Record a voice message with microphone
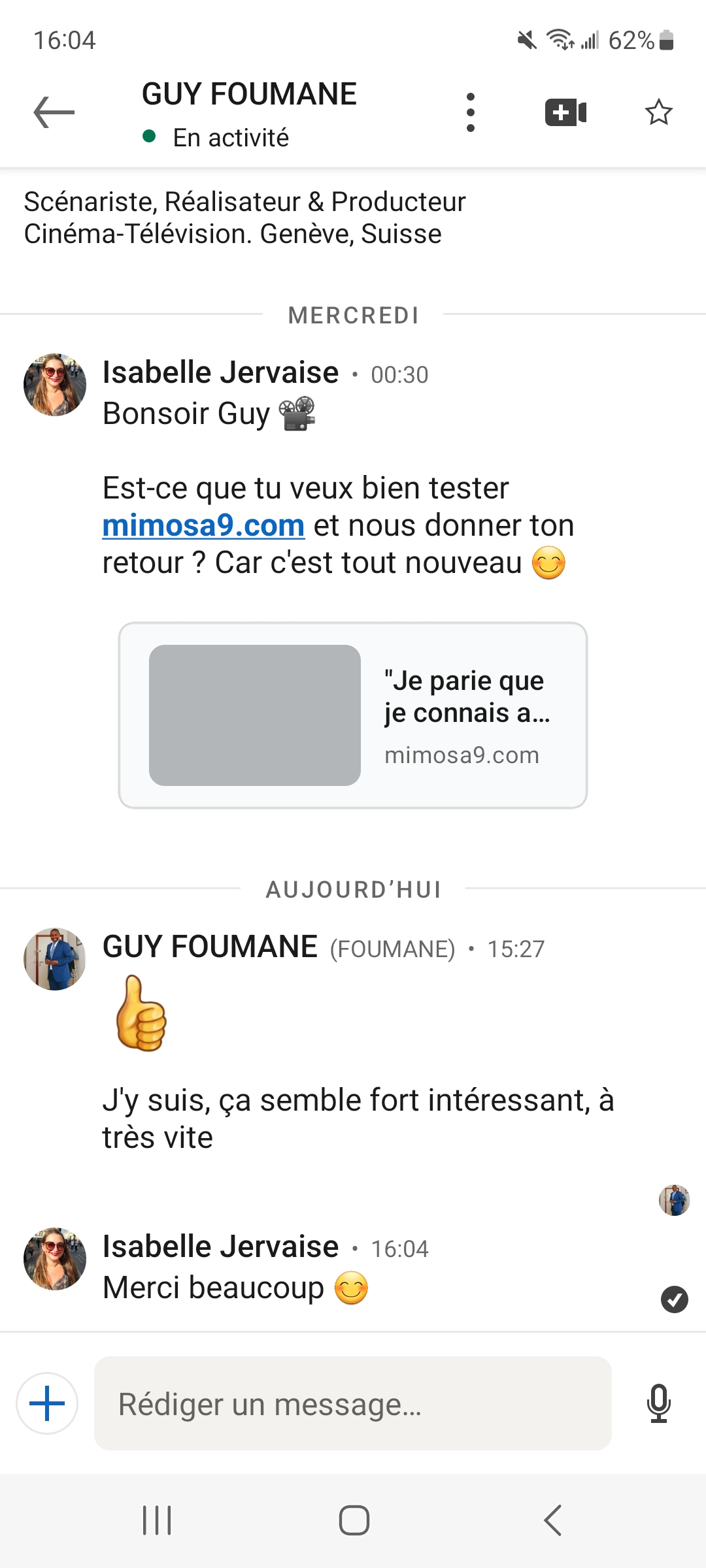This screenshot has width=706, height=1568. tap(658, 1403)
